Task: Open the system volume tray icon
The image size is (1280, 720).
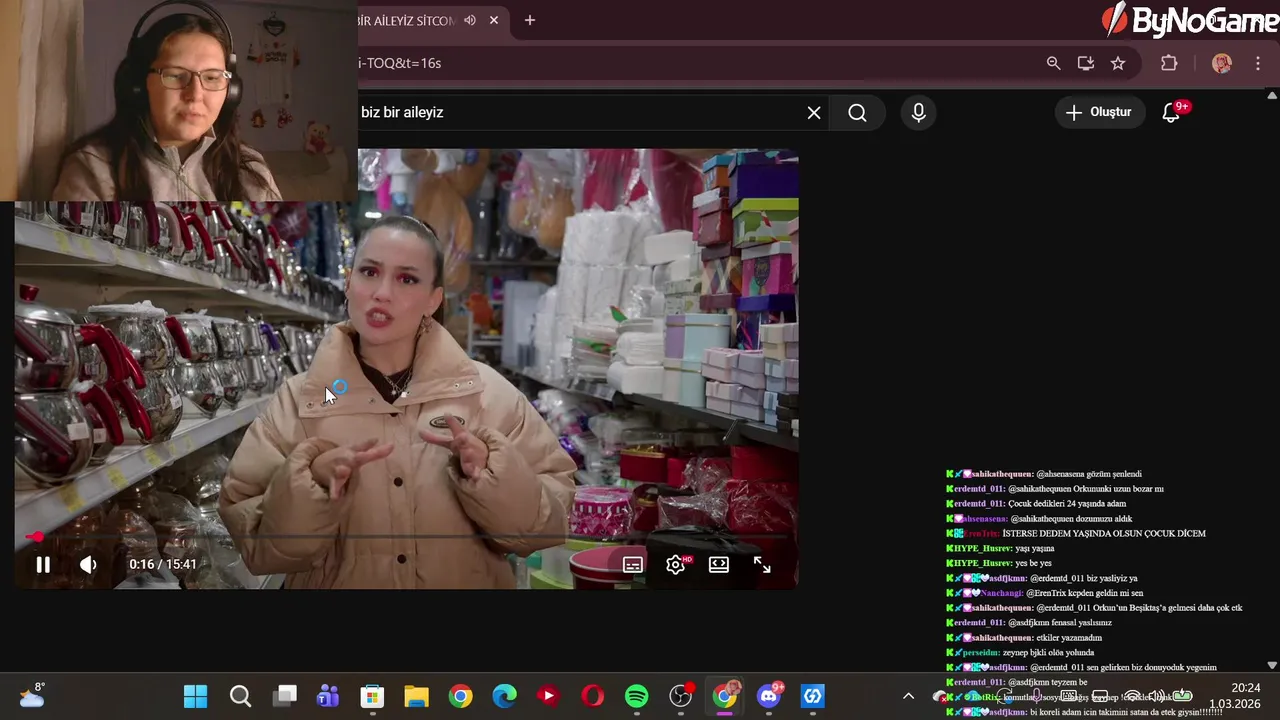Action: tap(1157, 696)
